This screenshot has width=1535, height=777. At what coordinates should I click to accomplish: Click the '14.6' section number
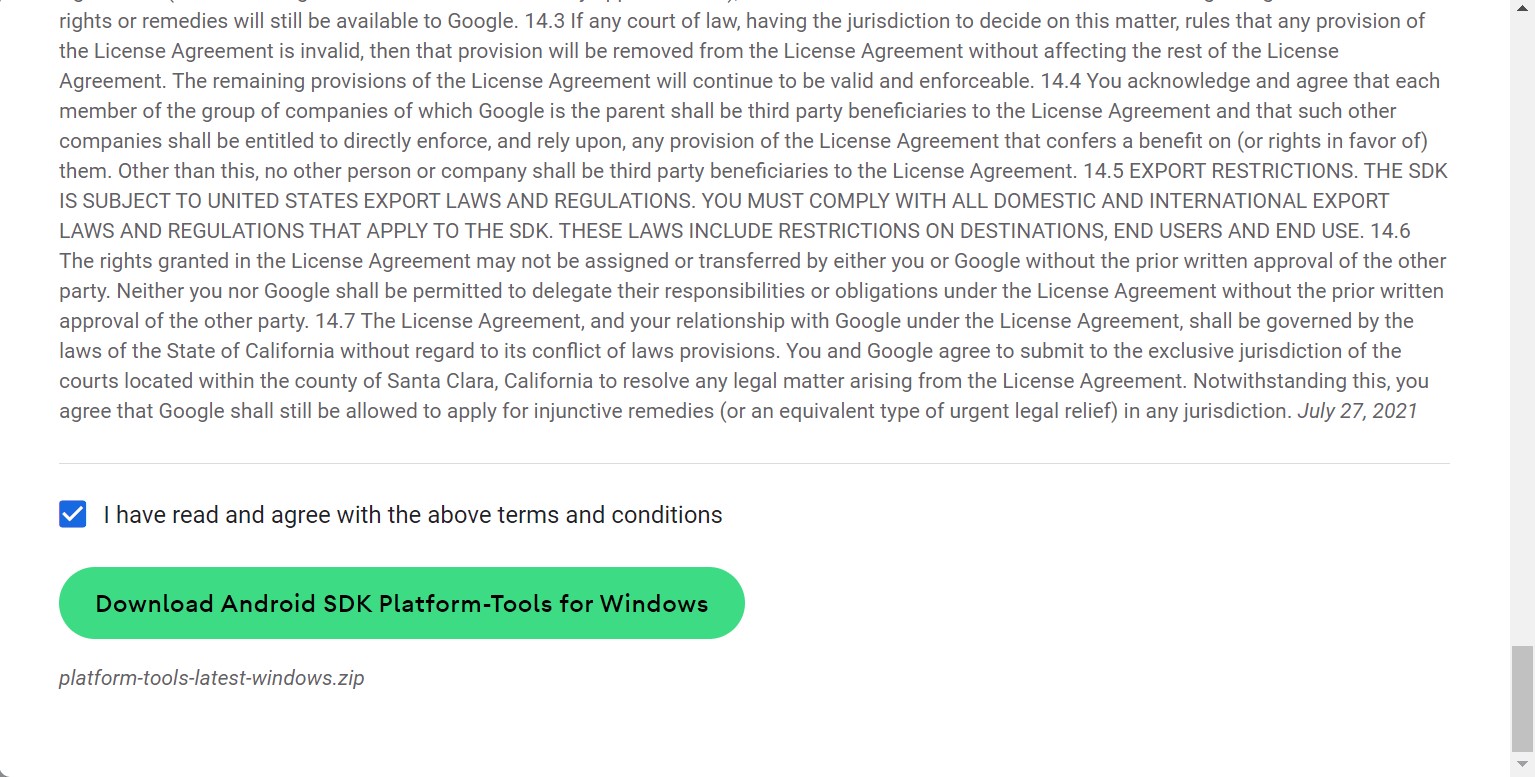pos(1389,231)
